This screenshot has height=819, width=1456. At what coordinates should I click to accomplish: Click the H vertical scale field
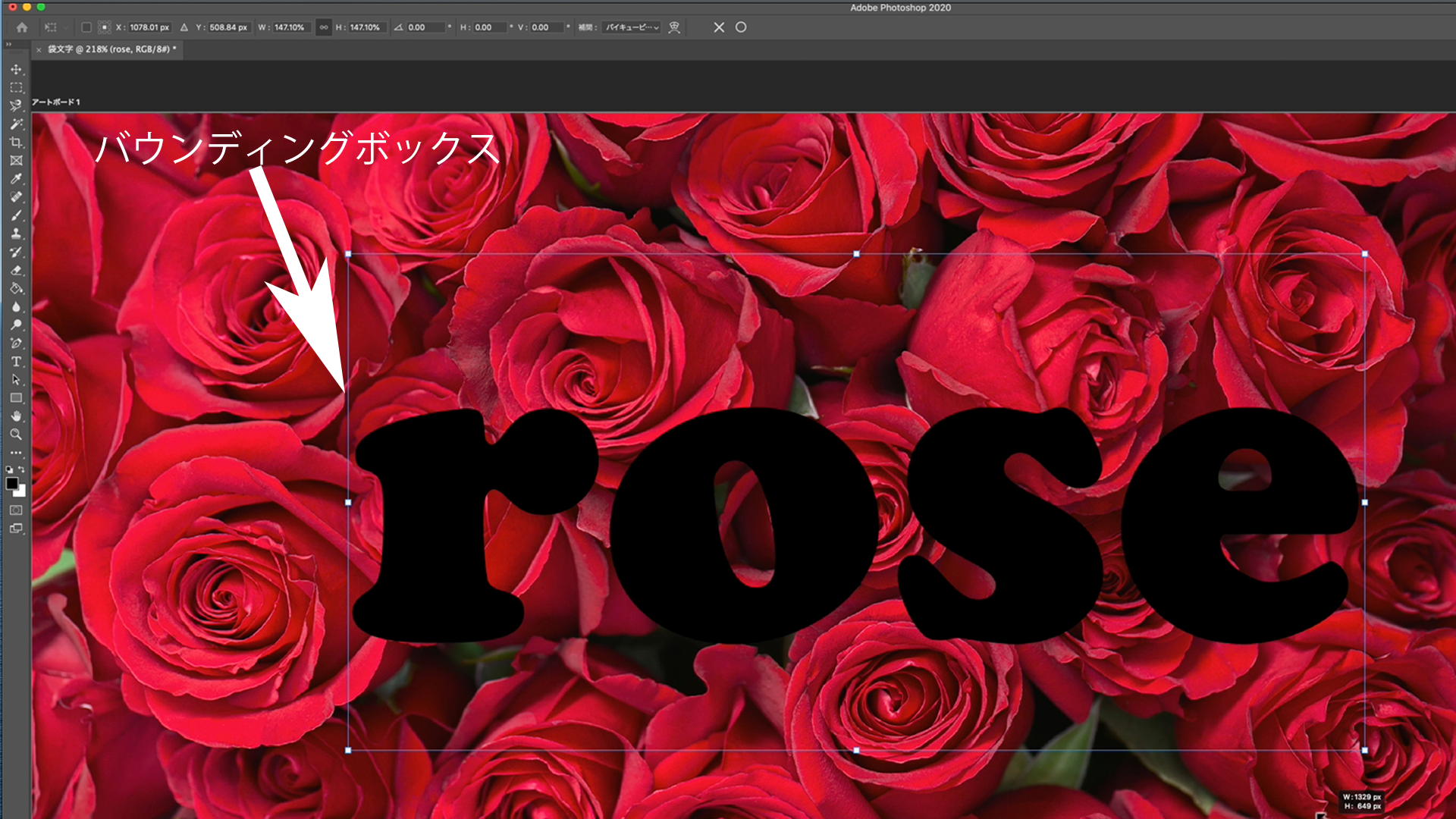point(367,27)
